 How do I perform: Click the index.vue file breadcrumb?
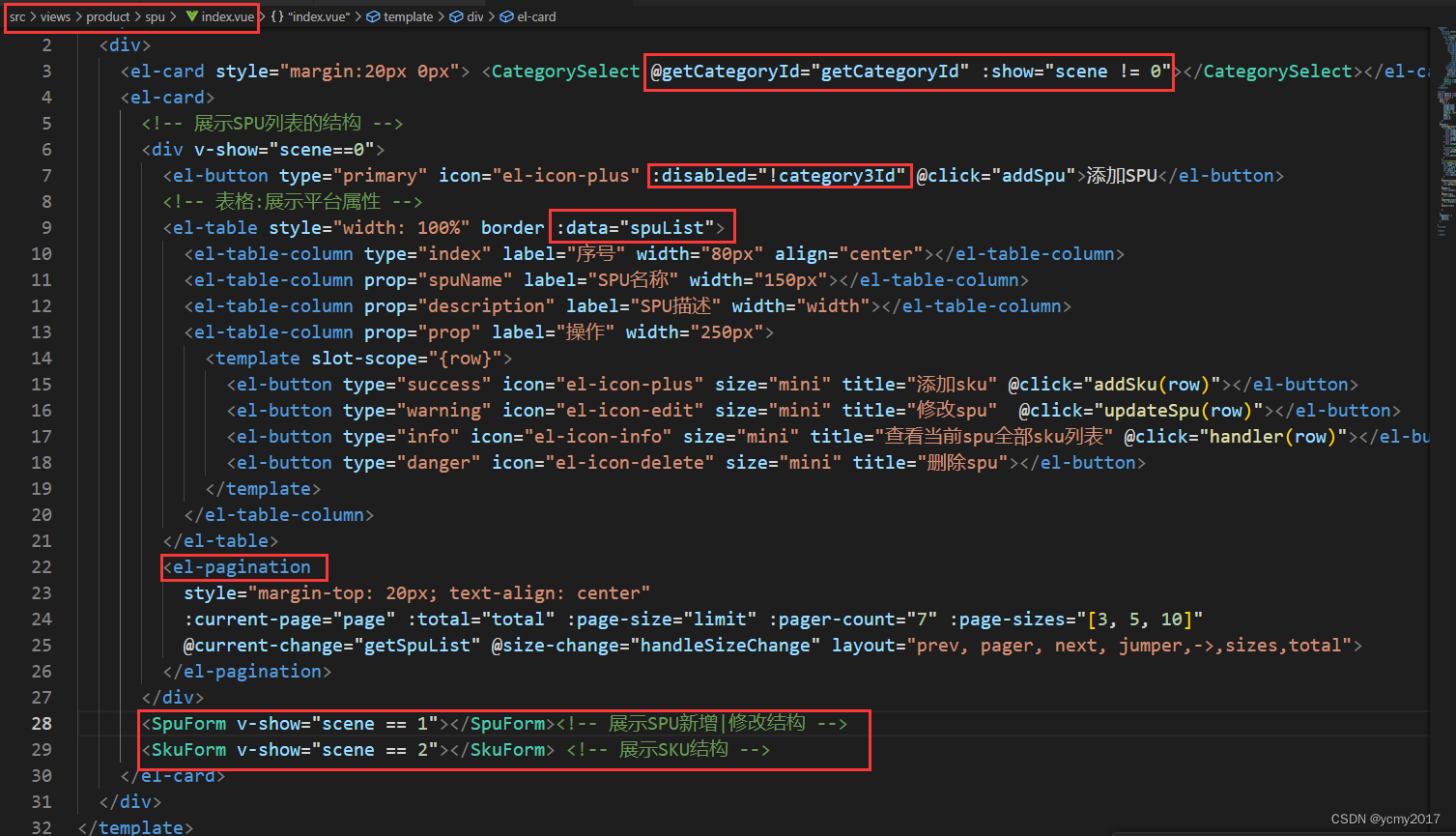(x=228, y=16)
